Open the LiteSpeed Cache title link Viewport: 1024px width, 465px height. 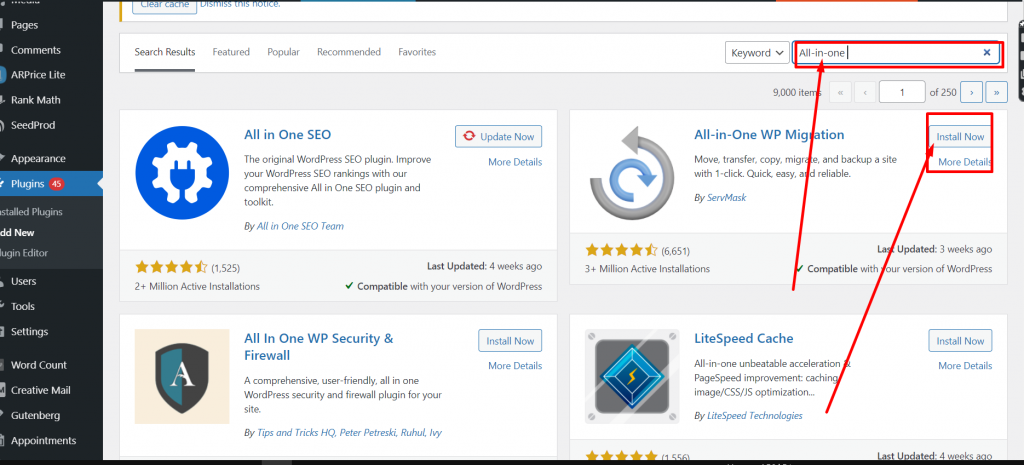744,338
